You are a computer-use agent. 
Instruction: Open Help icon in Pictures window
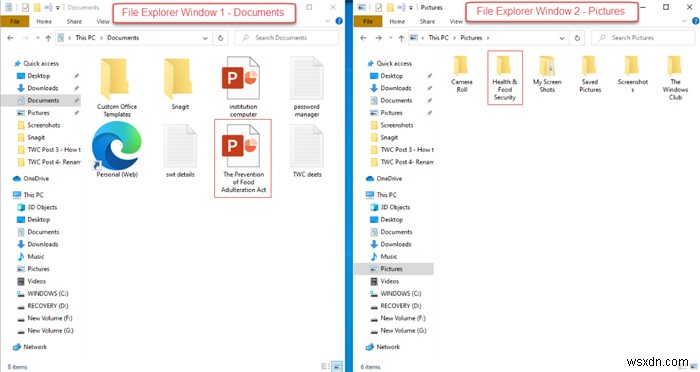[x=696, y=21]
